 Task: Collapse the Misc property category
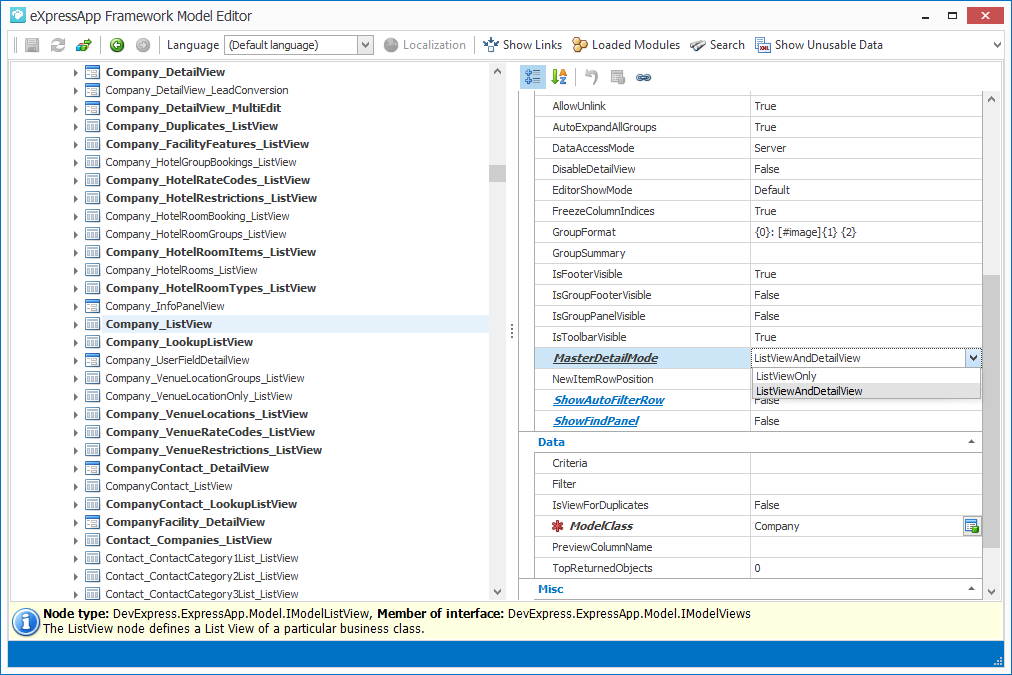(971, 589)
